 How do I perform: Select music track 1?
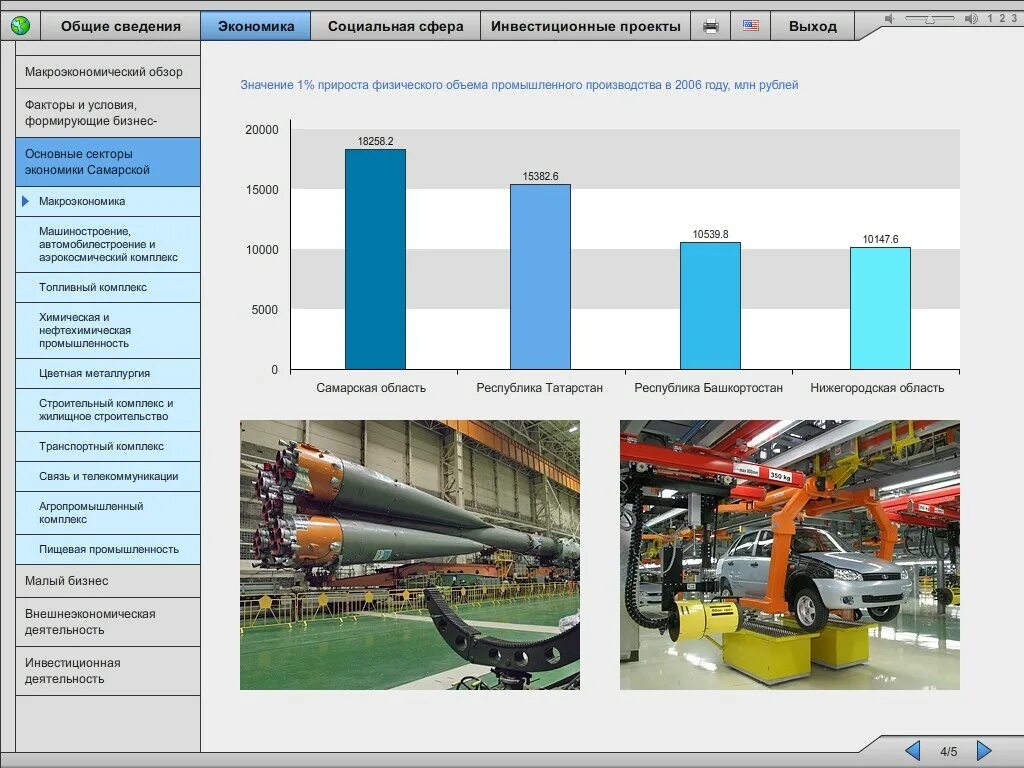(x=990, y=18)
